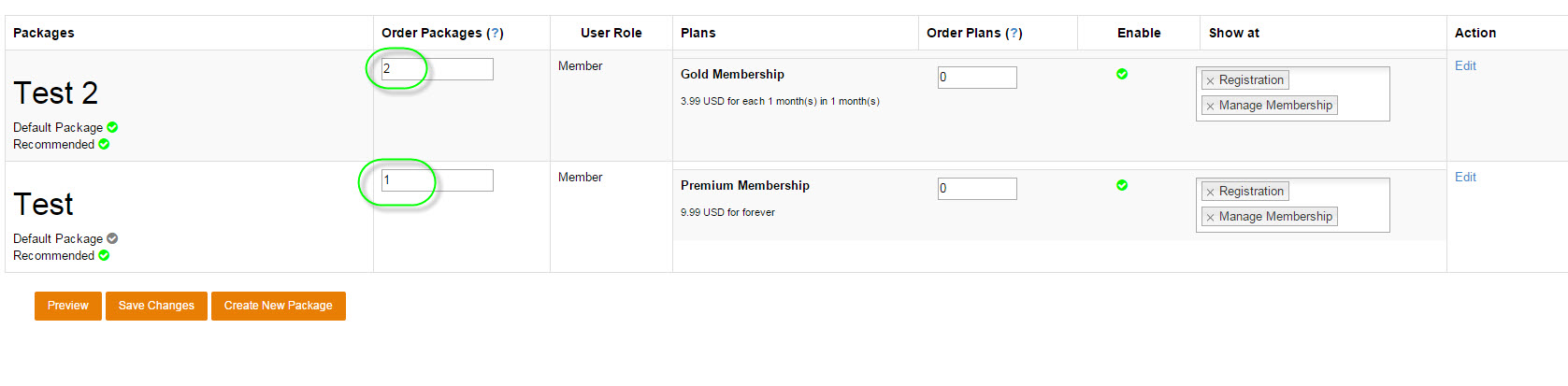This screenshot has width=1568, height=386.
Task: Set Test as the Default Package
Action: tap(112, 238)
